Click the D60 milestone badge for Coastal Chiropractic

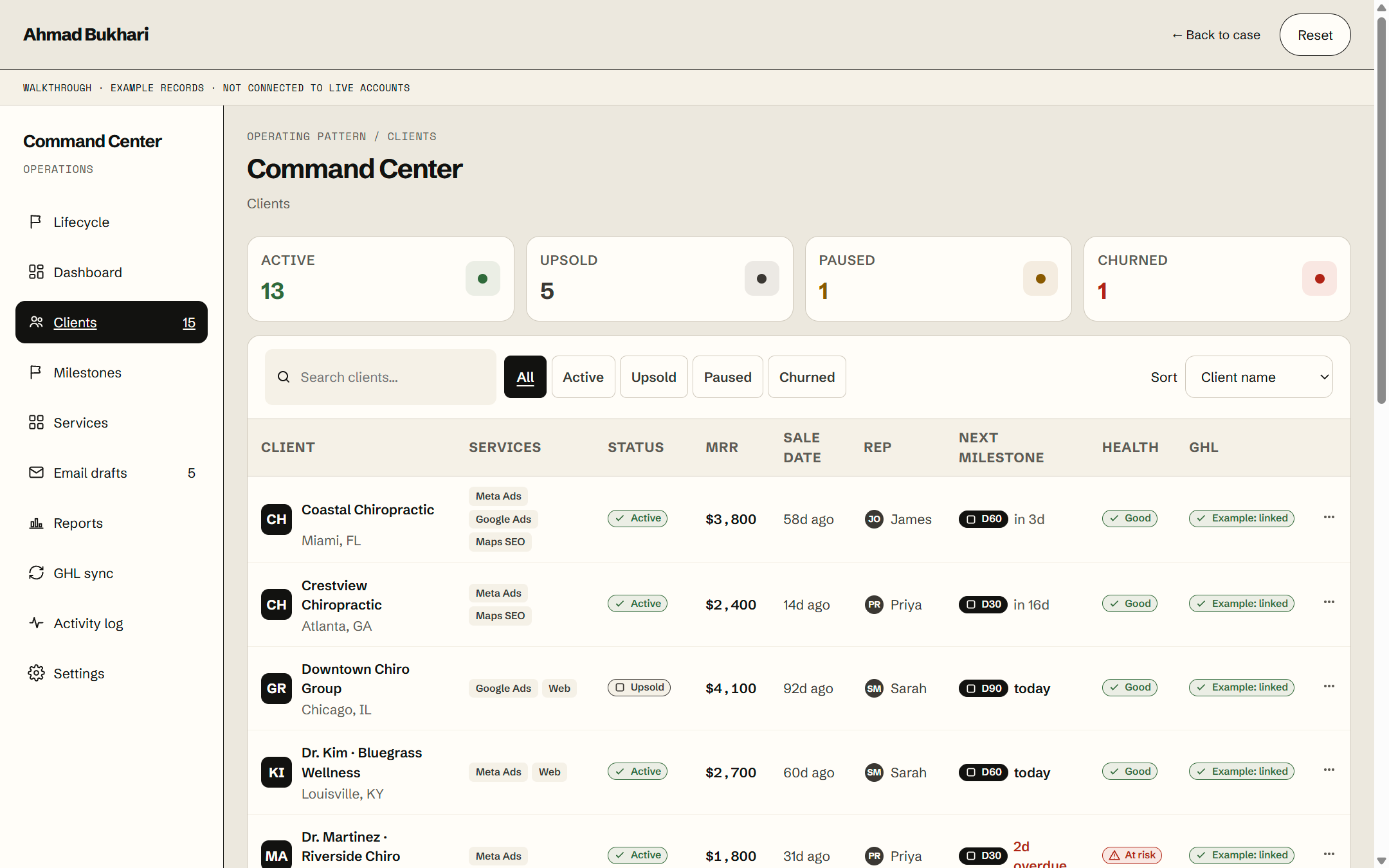pos(983,519)
